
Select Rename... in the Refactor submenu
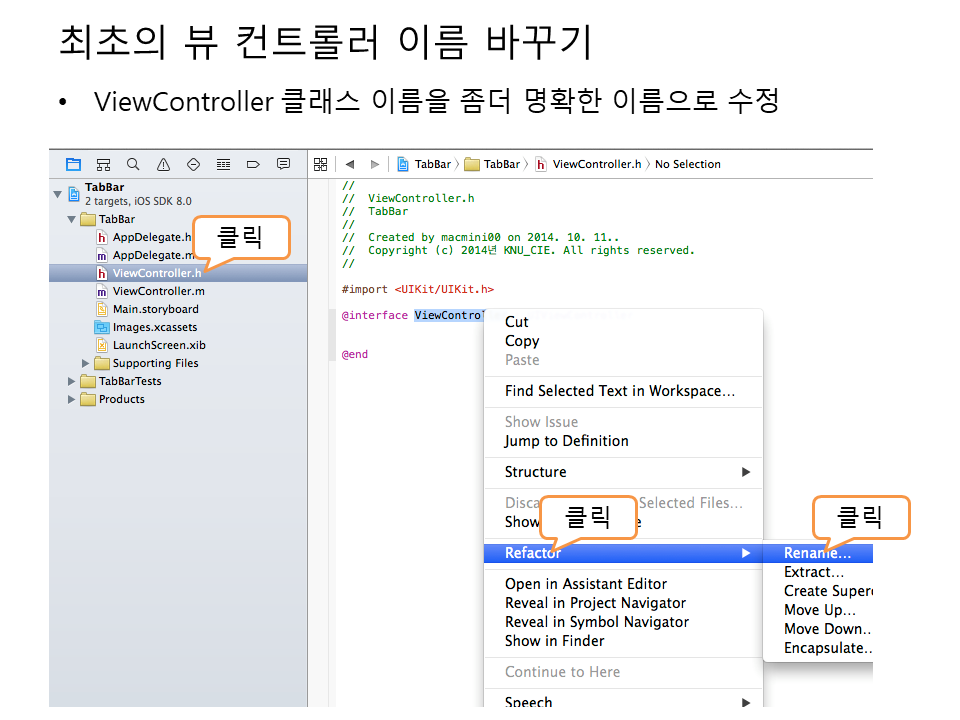click(817, 553)
